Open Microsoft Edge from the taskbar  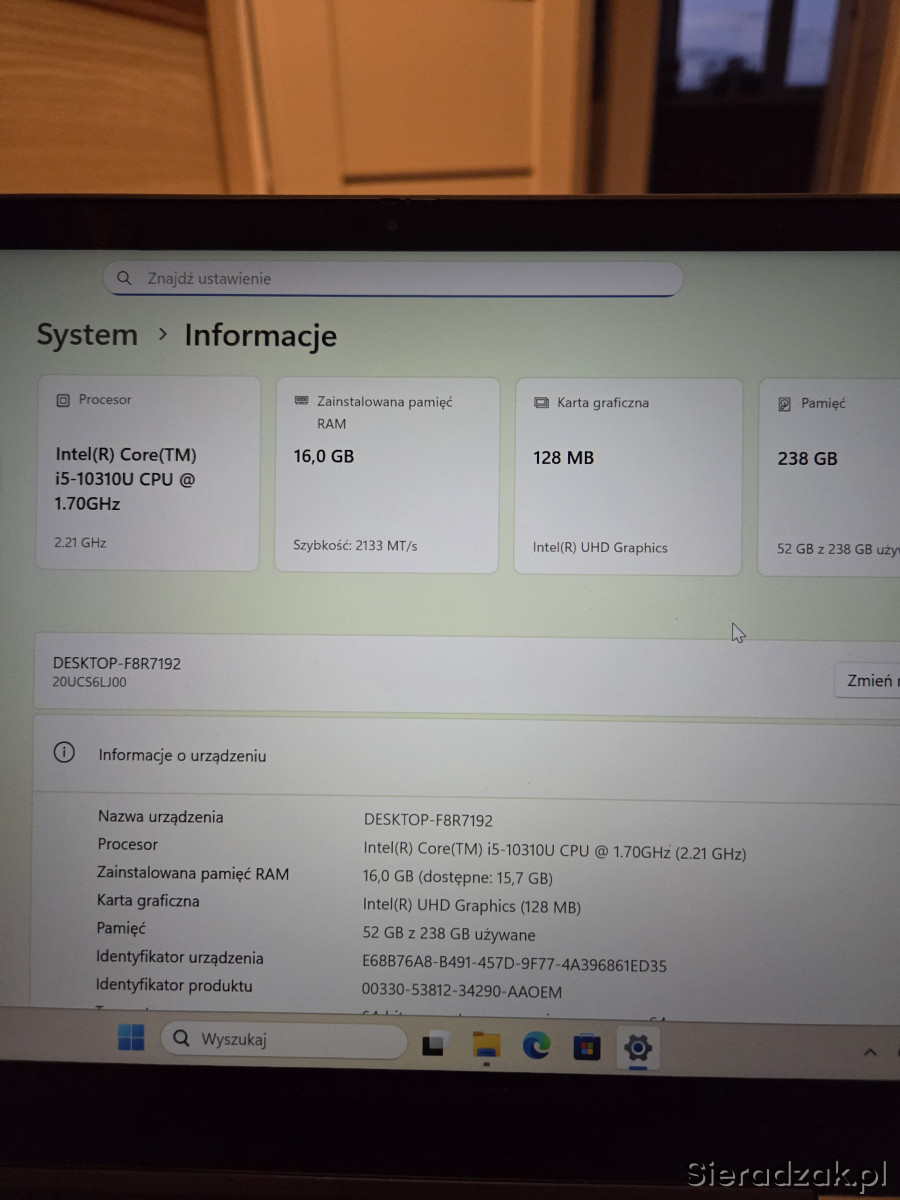(x=537, y=1046)
